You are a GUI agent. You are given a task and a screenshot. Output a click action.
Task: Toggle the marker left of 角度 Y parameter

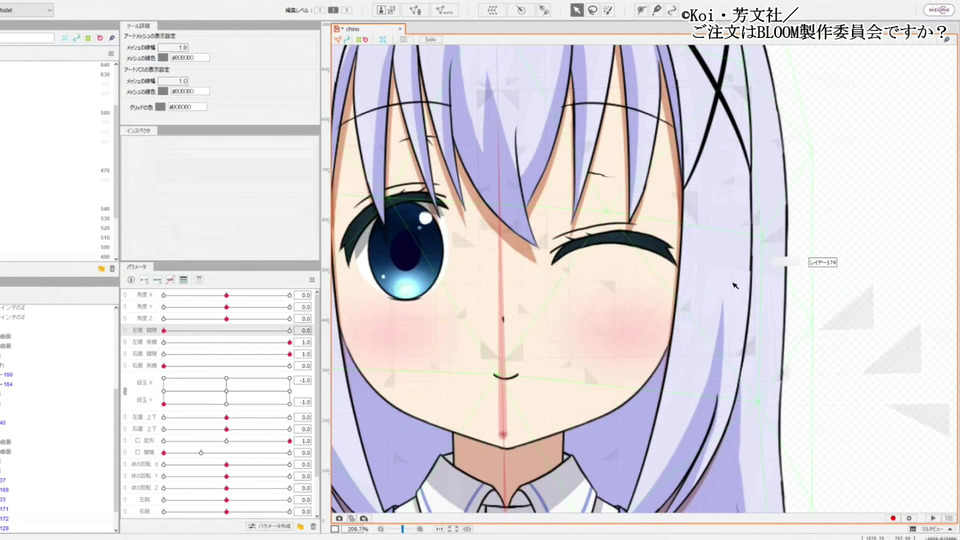[x=125, y=307]
